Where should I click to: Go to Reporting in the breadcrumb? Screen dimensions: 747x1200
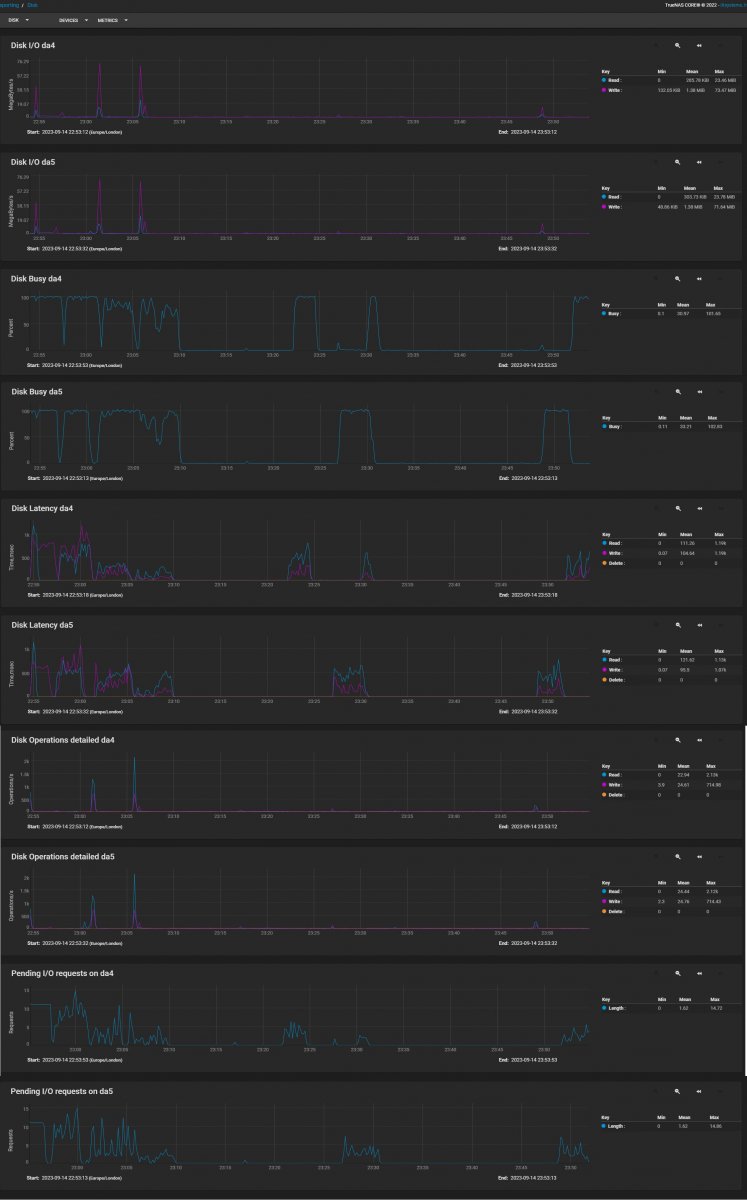pyautogui.click(x=9, y=4)
